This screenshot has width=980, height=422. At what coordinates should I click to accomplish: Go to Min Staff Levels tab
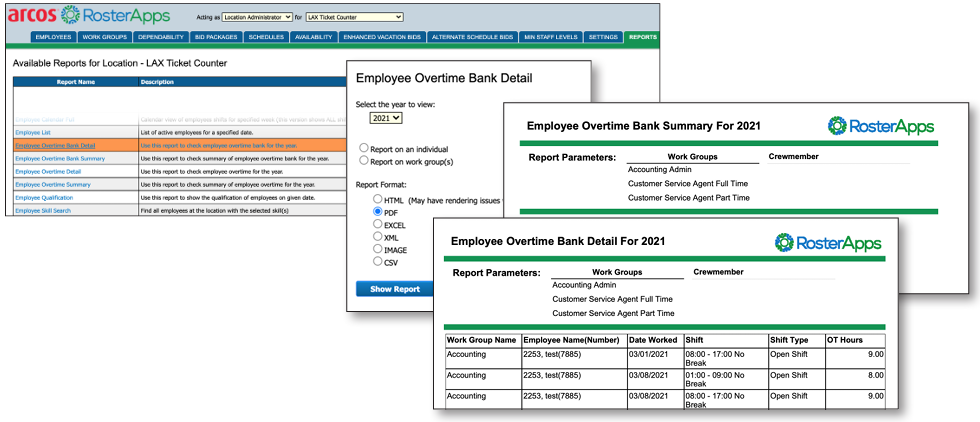[x=551, y=37]
